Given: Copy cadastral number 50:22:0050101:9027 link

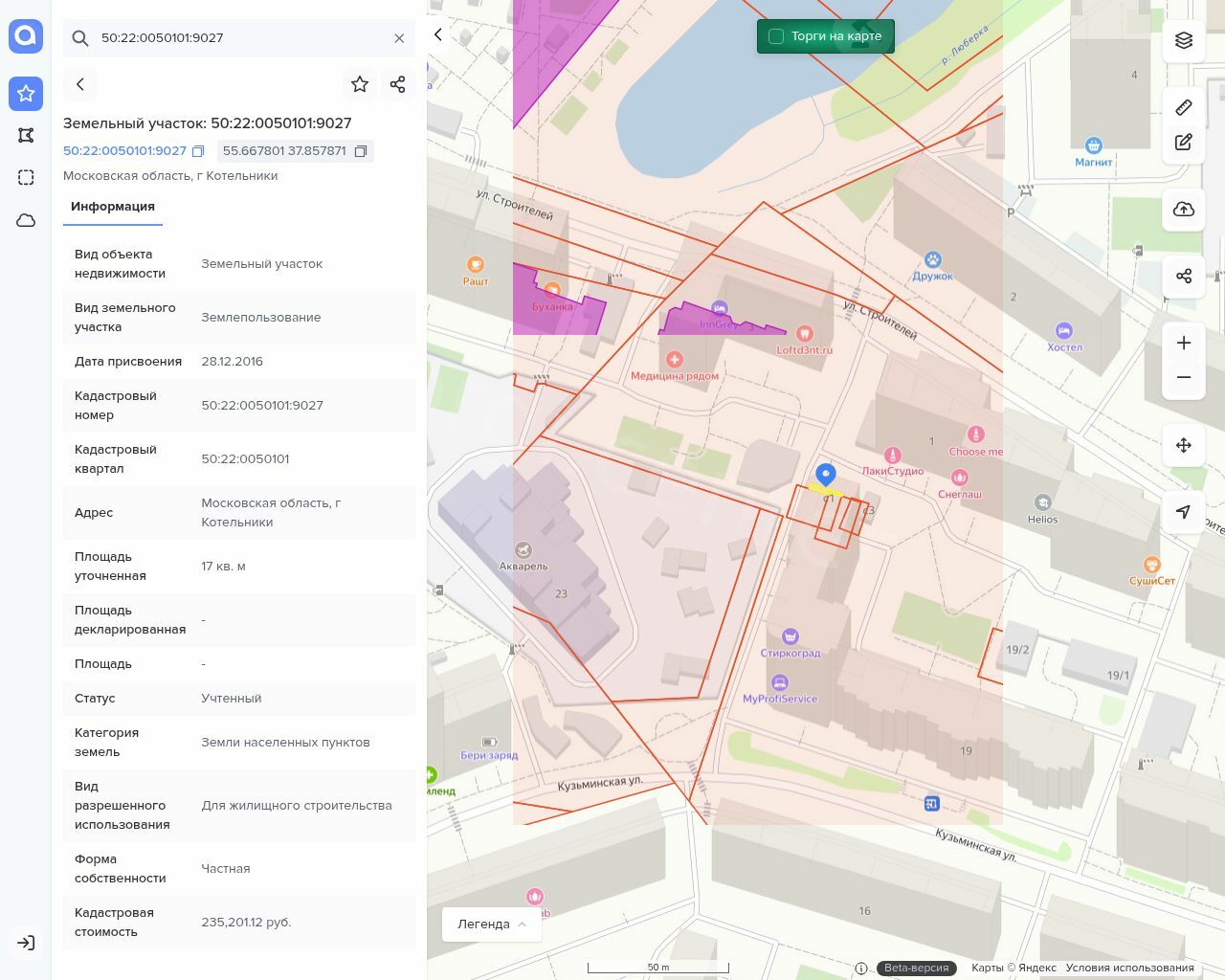Looking at the screenshot, I should click(x=198, y=151).
